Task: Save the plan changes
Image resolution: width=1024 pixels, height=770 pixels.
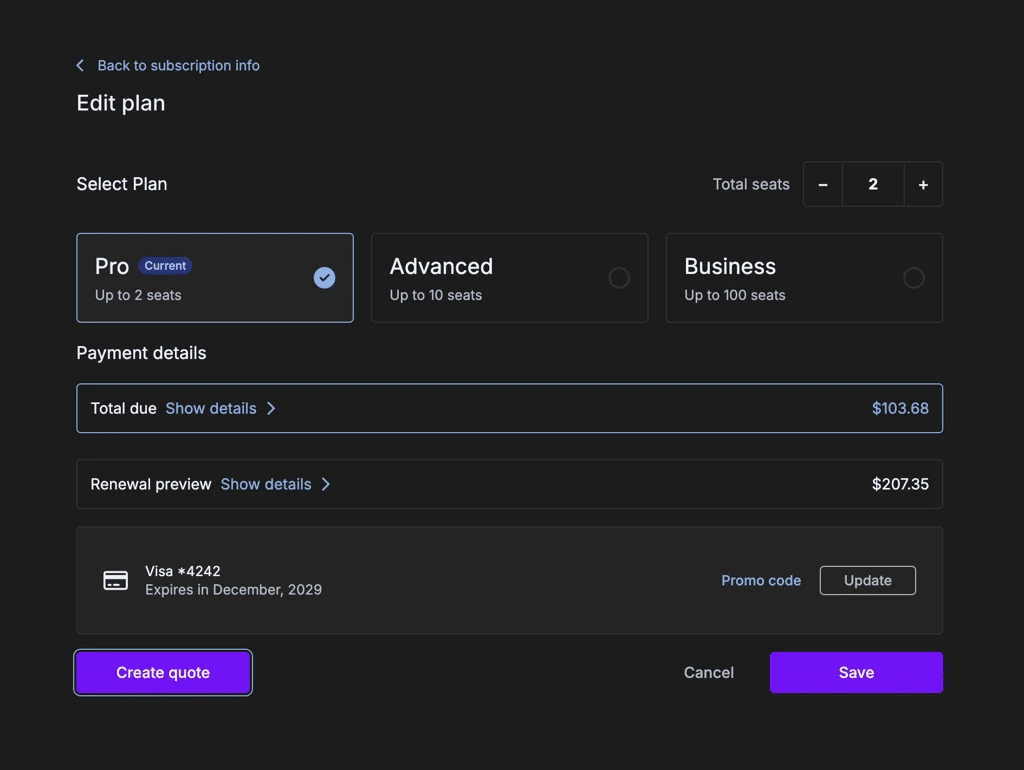Action: tap(856, 672)
